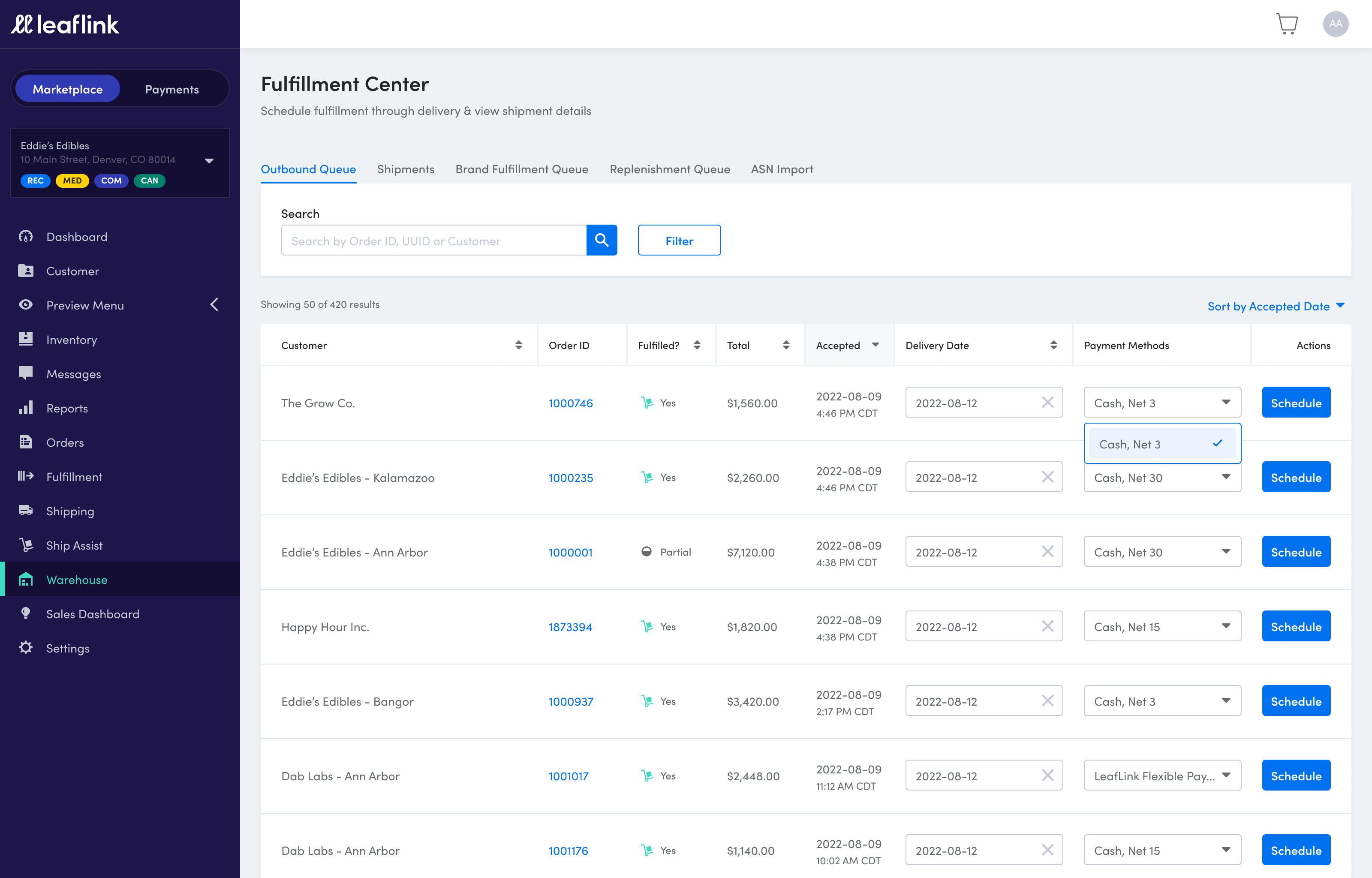Open payment method dropdown for Eddie's Edibles – Bangor
This screenshot has width=1372, height=878.
1161,701
